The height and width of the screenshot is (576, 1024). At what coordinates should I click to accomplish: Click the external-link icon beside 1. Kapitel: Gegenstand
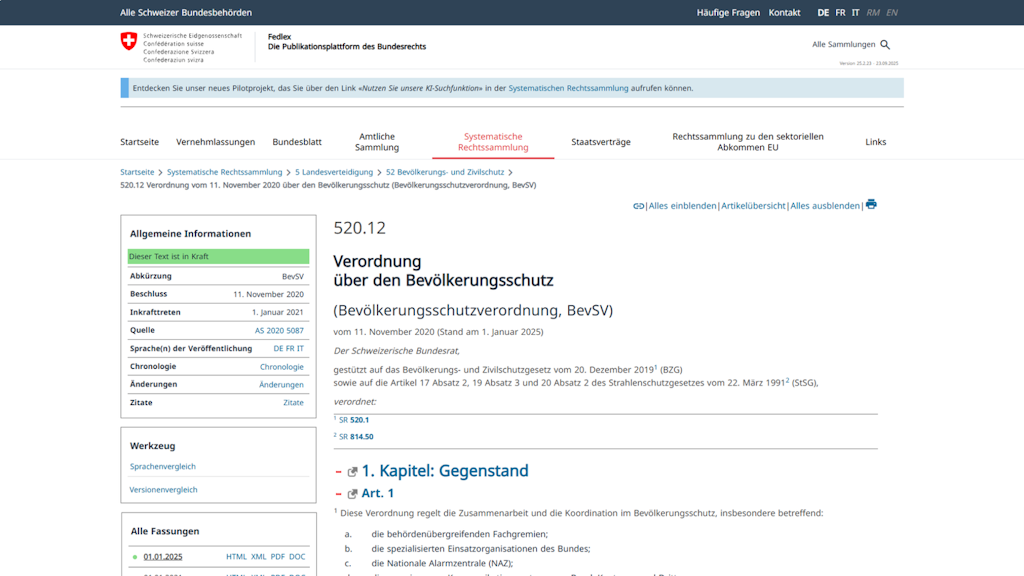[x=352, y=470]
